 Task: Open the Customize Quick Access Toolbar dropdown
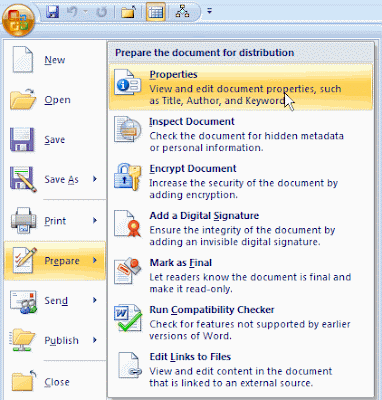[209, 11]
